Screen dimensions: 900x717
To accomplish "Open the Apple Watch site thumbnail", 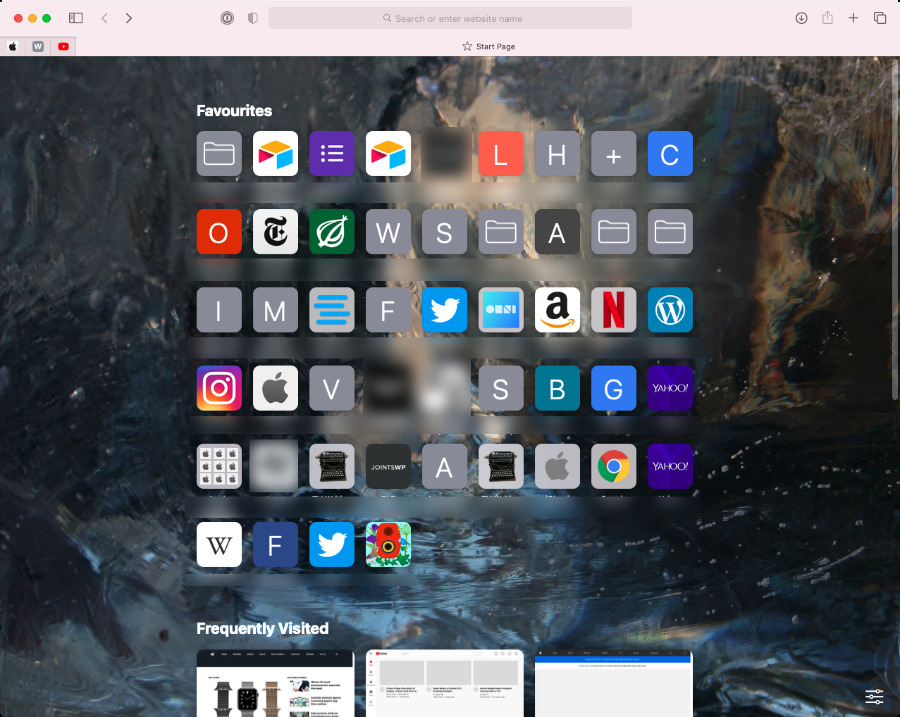I will pyautogui.click(x=276, y=683).
